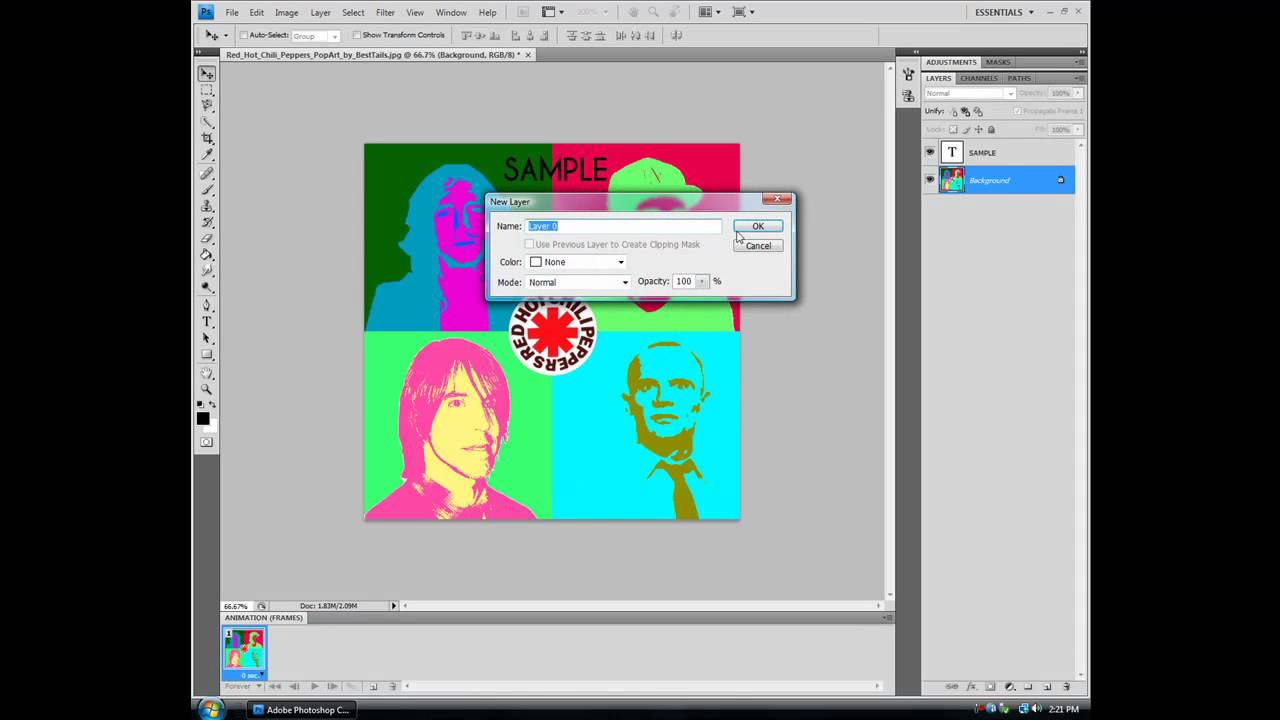This screenshot has width=1280, height=720.
Task: Open the Color dropdown in New Layer dialog
Action: click(x=577, y=262)
